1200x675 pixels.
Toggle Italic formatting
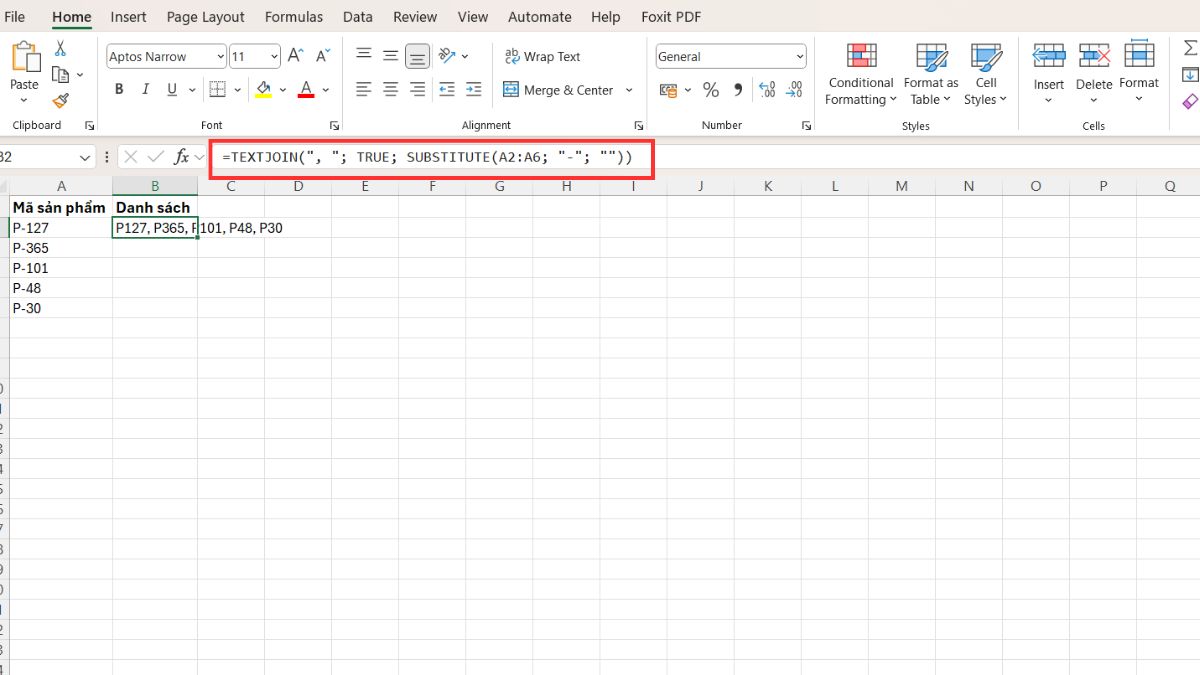(x=145, y=90)
